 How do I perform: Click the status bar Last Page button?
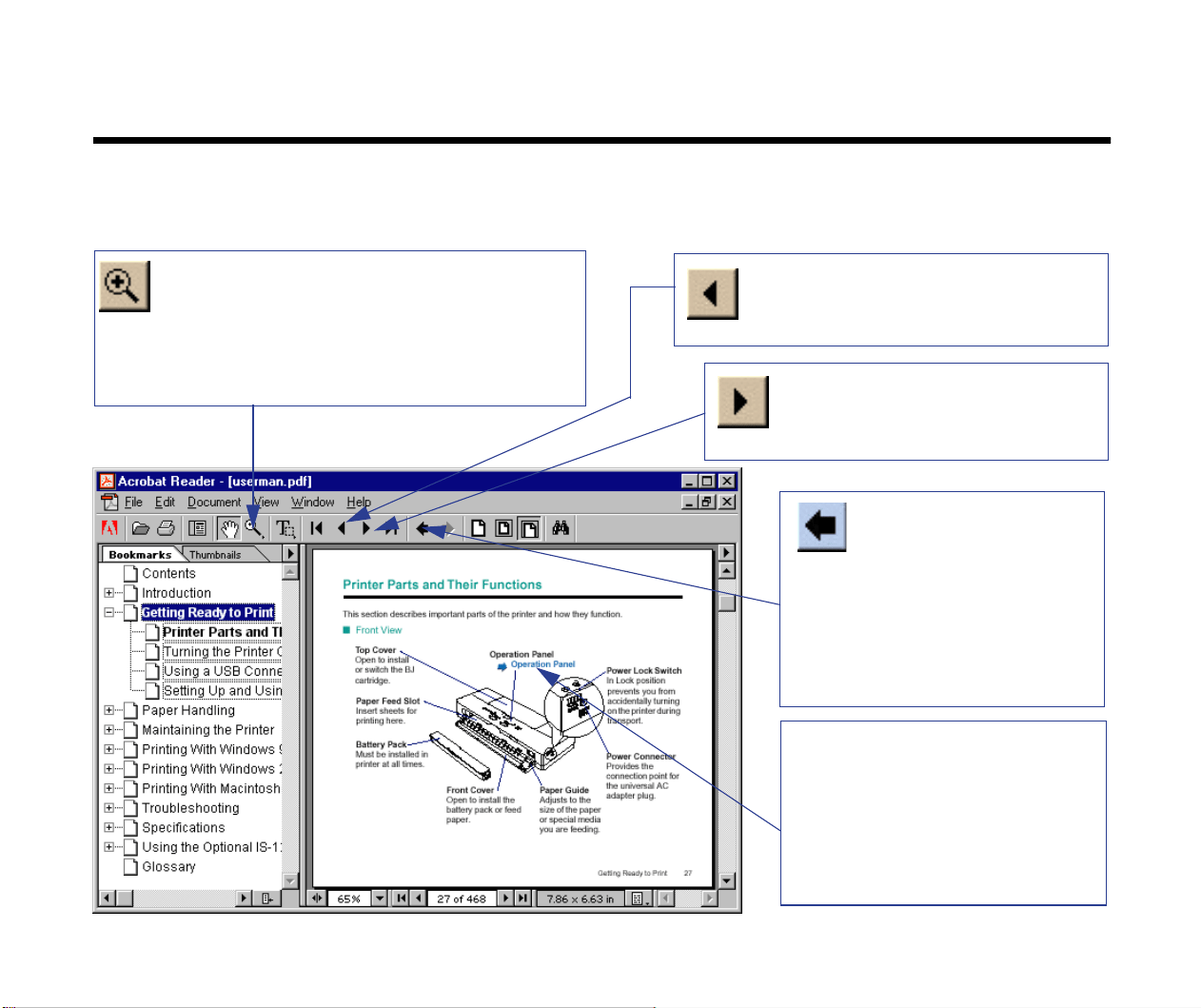522,898
